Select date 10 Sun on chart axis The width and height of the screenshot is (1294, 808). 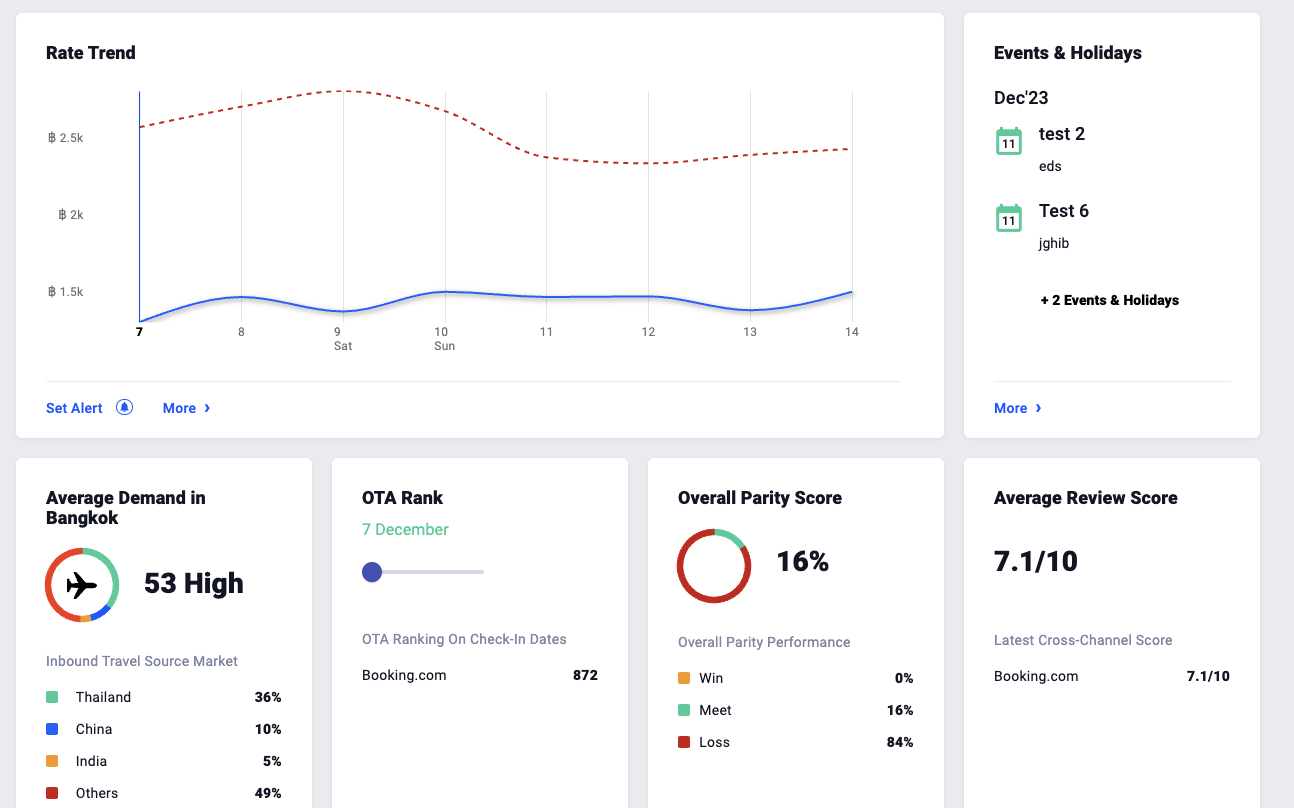(443, 338)
